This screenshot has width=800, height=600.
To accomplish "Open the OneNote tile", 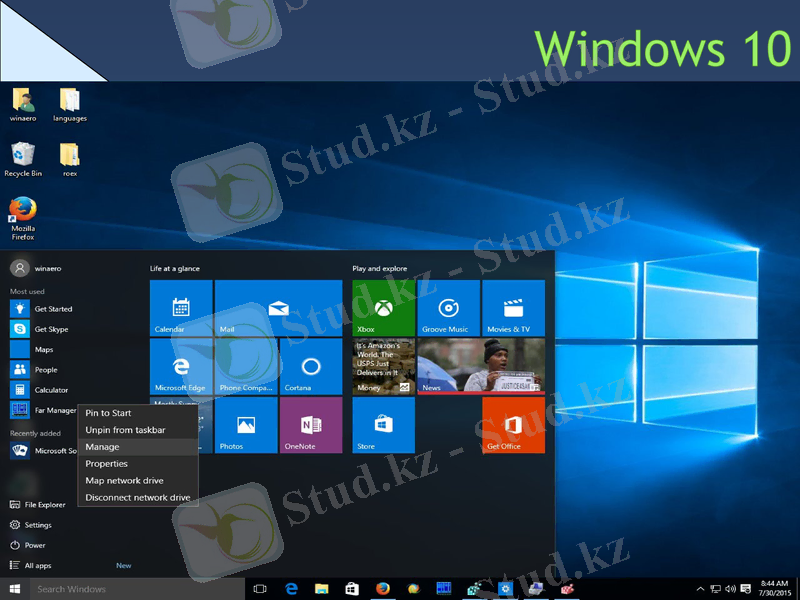I will [x=311, y=425].
